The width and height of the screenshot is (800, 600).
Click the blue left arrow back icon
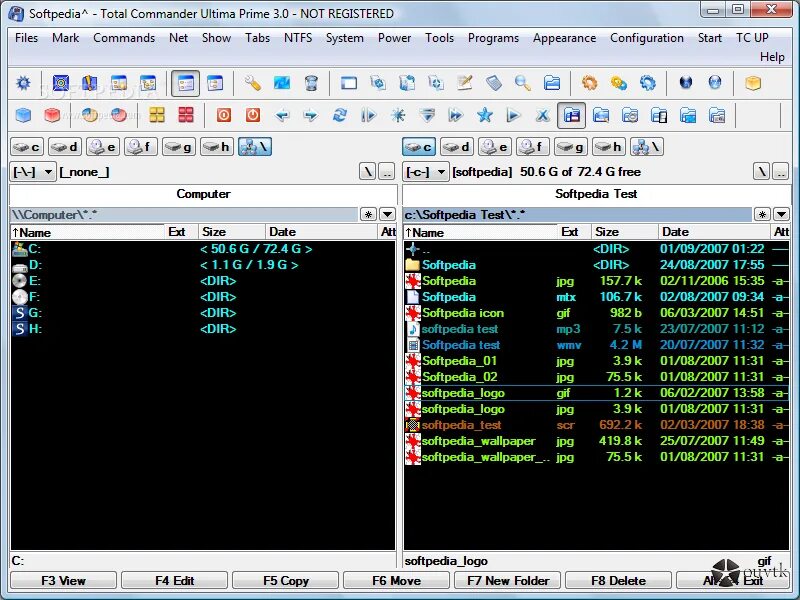[282, 115]
